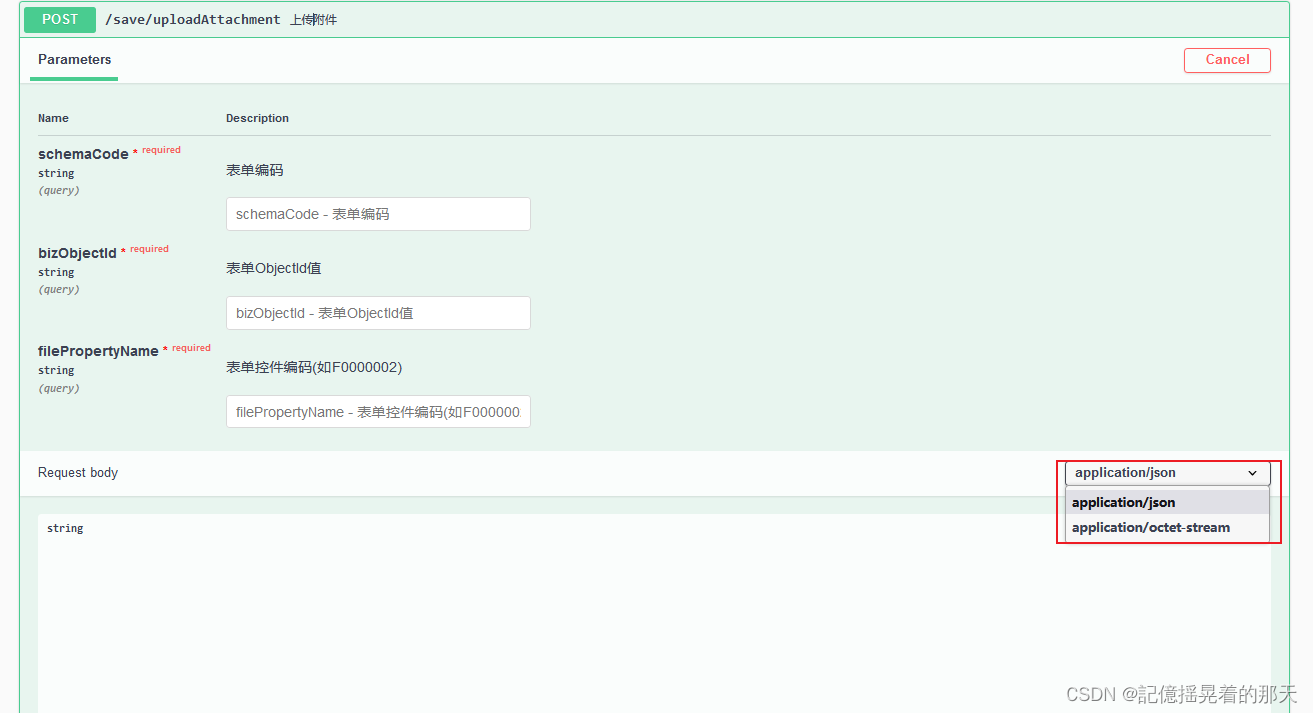Click Cancel to exit try-out mode
This screenshot has height=713, width=1313.
point(1227,60)
